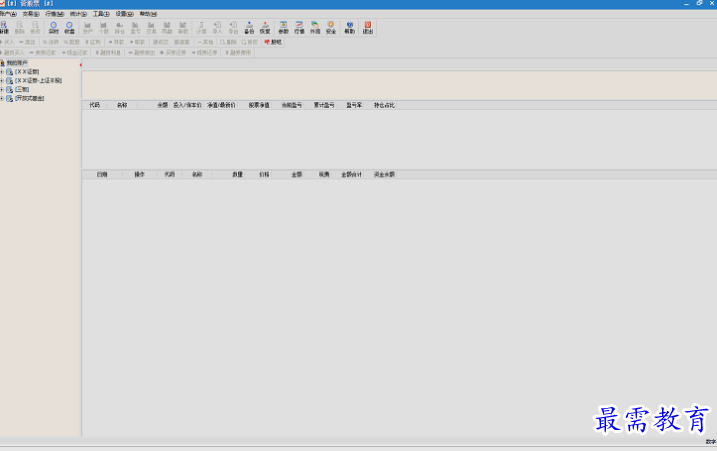Click the red icon button ending the second toolbar row
This screenshot has width=717, height=451.
[x=273, y=42]
